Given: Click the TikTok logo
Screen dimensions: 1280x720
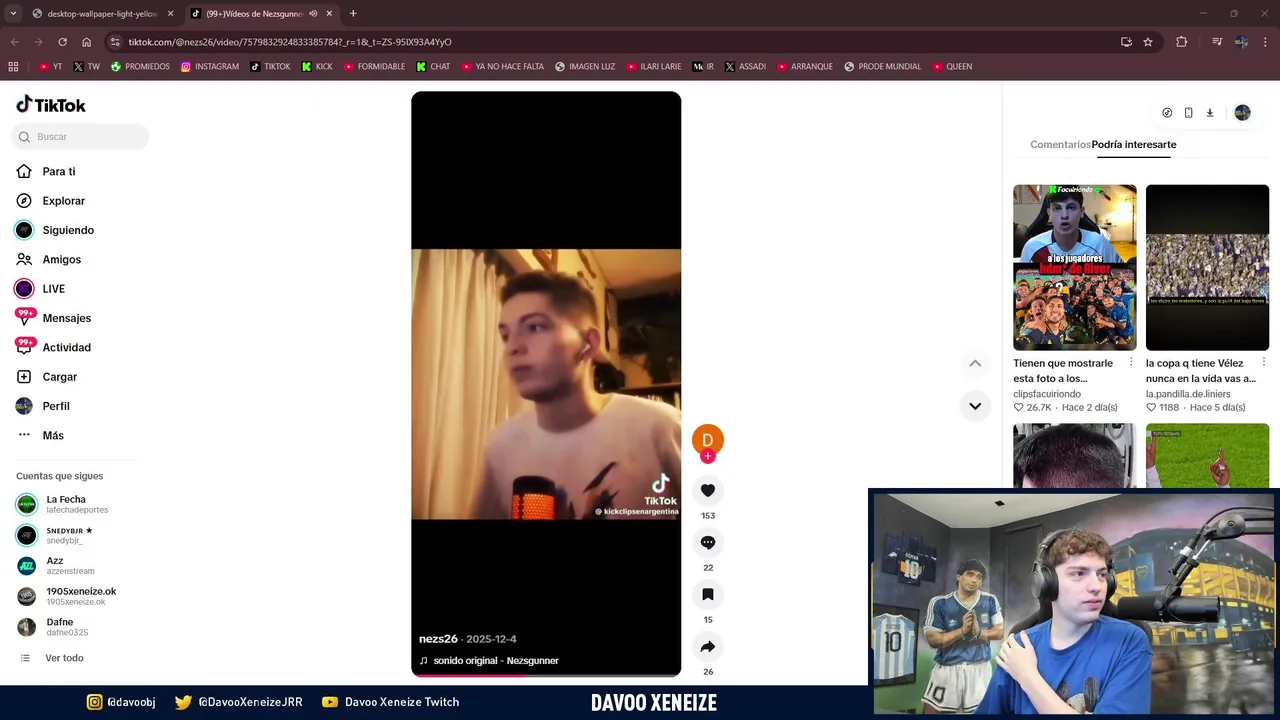Looking at the screenshot, I should 51,105.
